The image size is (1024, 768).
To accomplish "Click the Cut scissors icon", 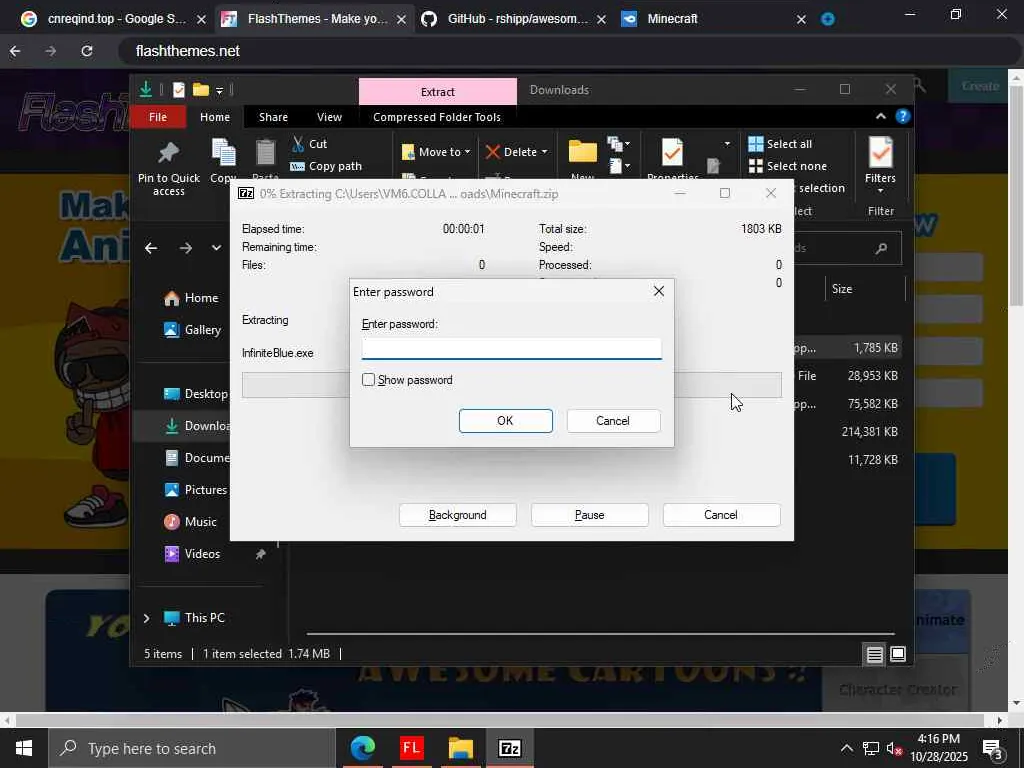I will (x=298, y=144).
